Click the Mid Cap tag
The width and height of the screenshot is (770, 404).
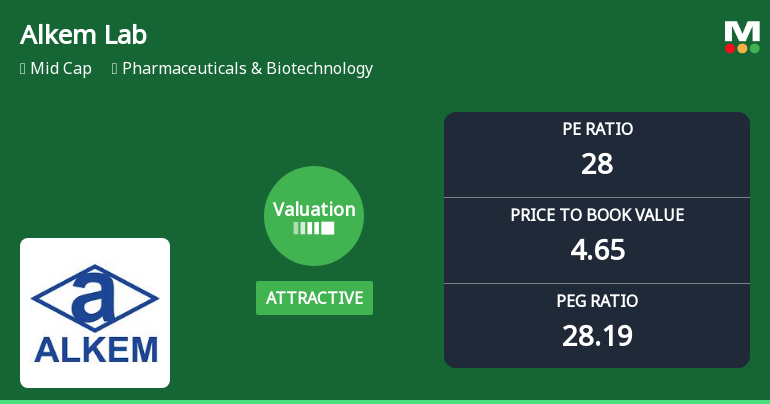point(61,68)
